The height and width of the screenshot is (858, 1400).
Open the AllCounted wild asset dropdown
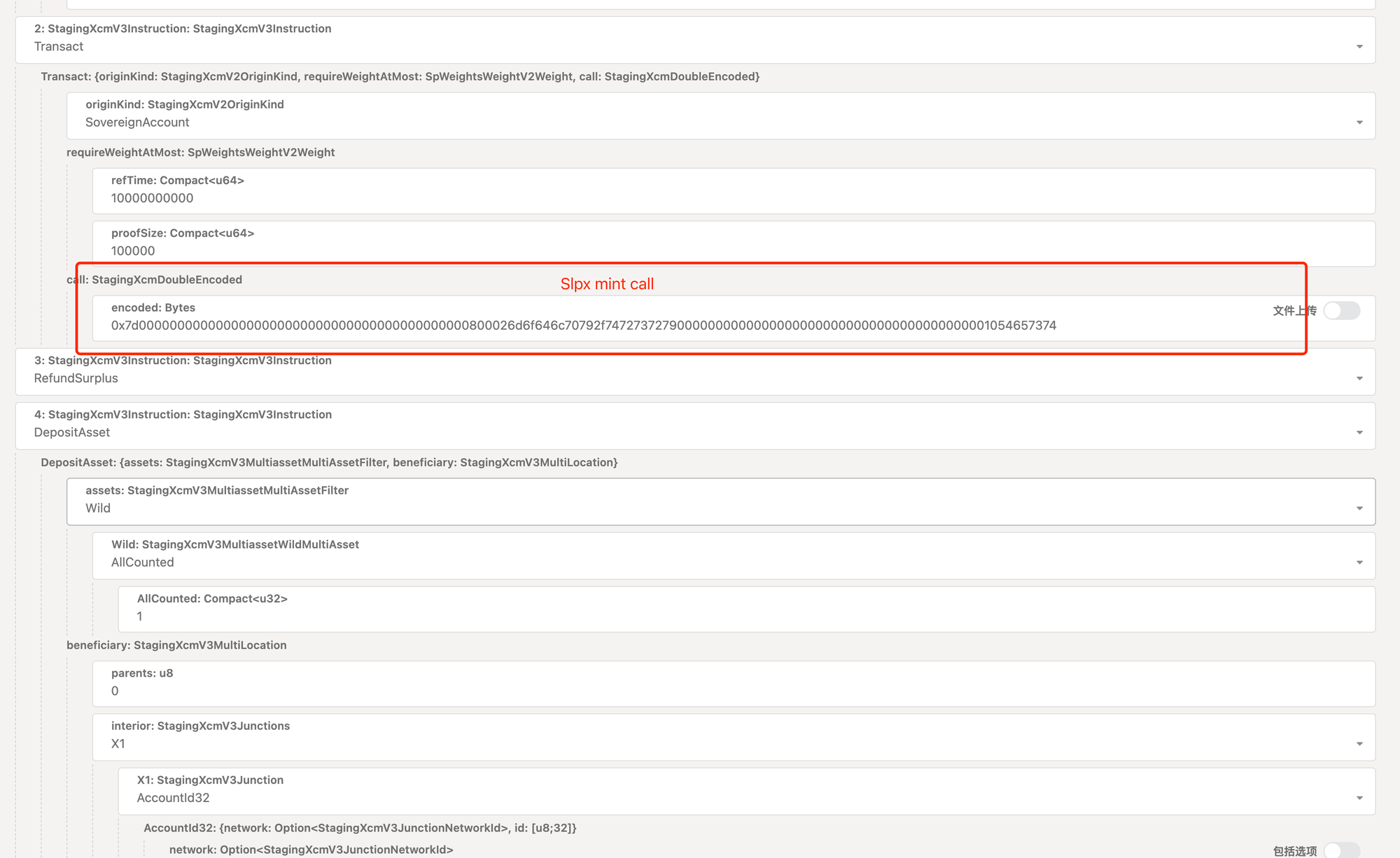[1359, 562]
